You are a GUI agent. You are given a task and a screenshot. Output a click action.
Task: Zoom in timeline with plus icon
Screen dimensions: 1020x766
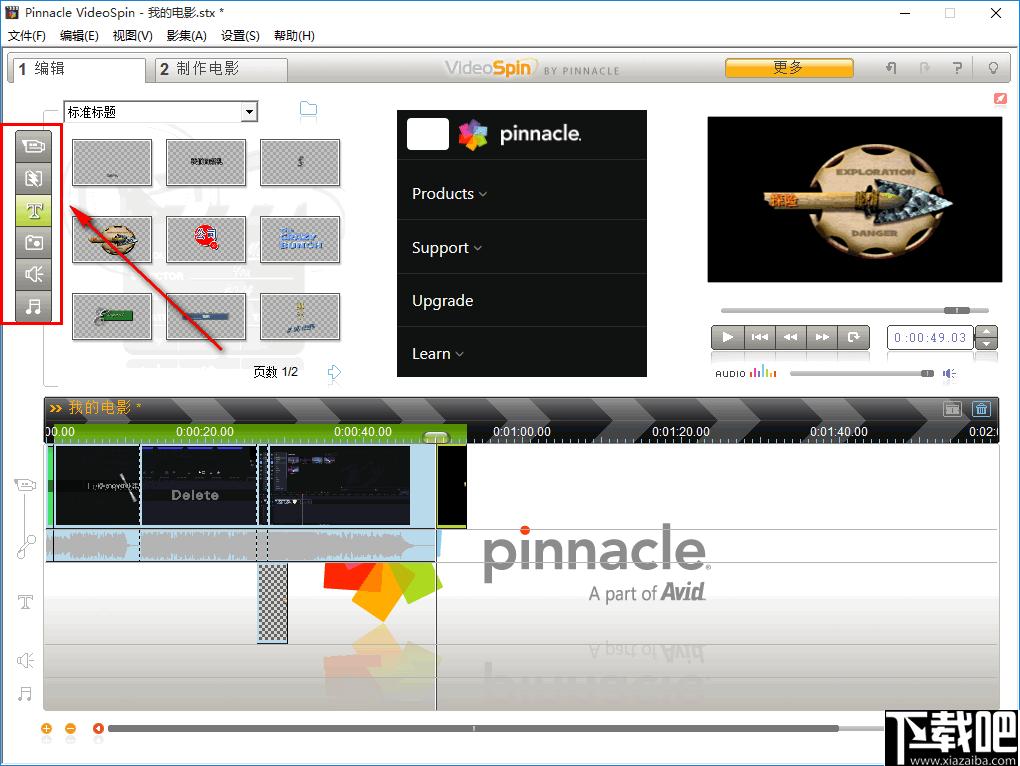tap(46, 728)
